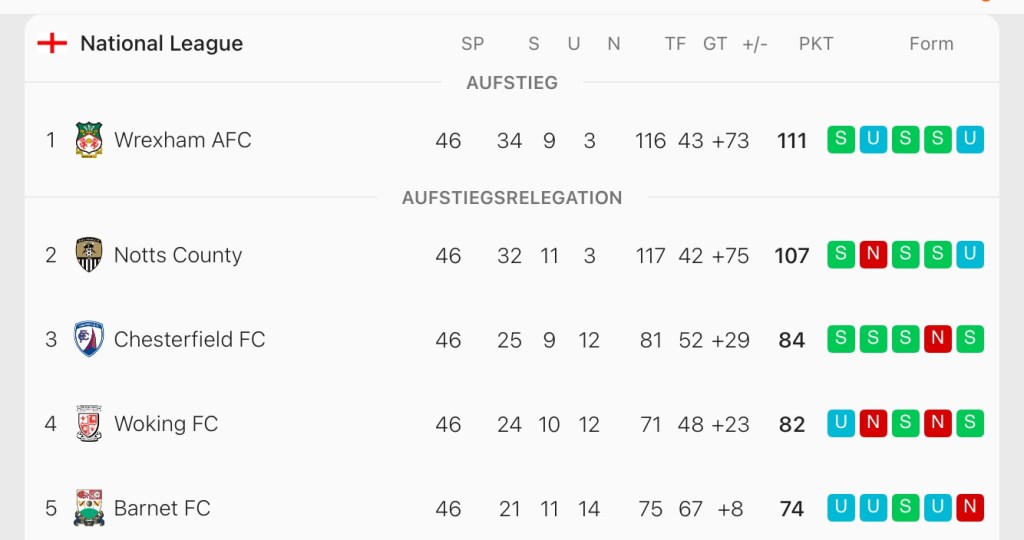Click the PKT column header

816,44
